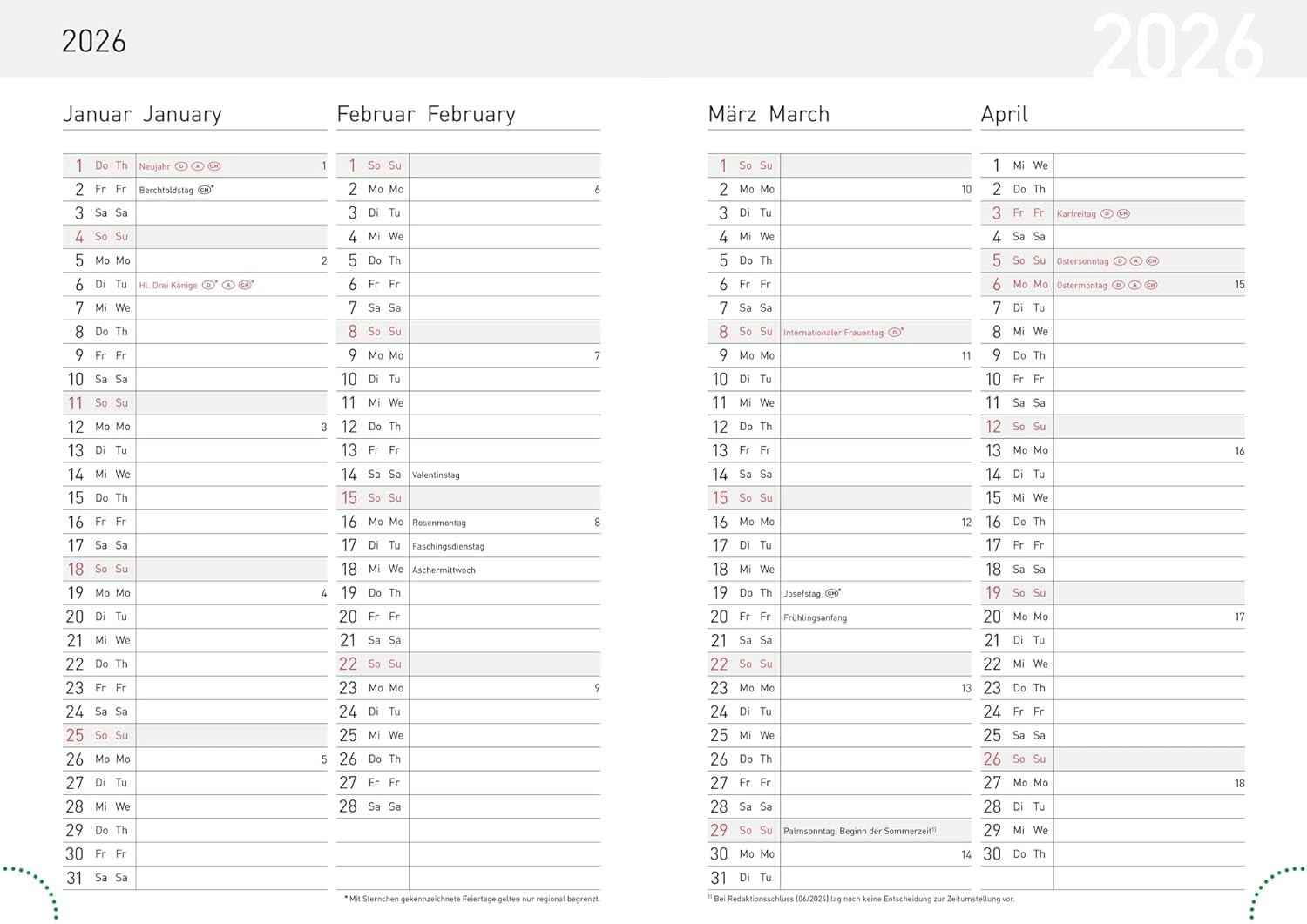Click the D icon beside Internationaler Frauentag
Screen dimensions: 1307x924
(x=894, y=333)
